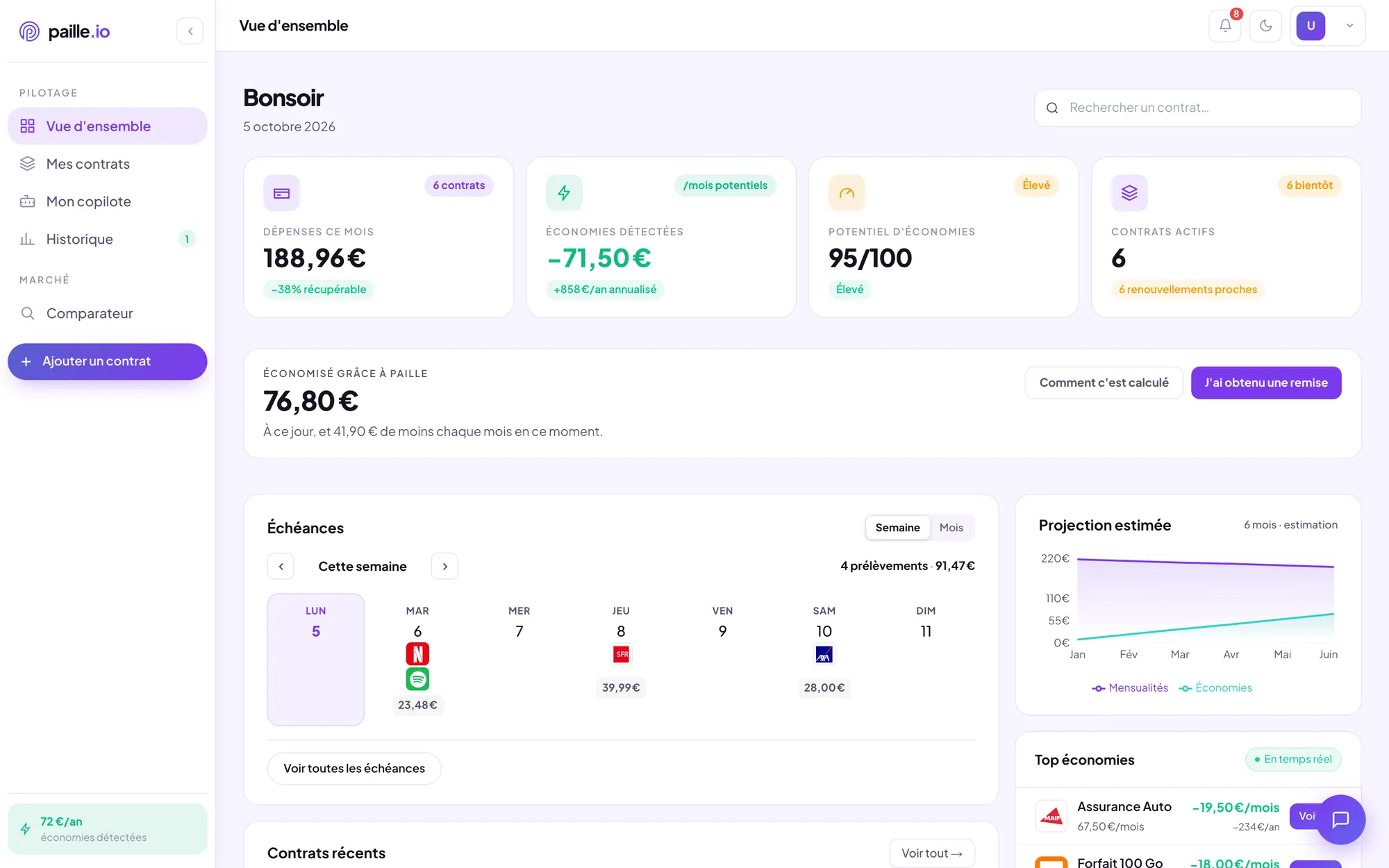Open the user avatar U menu
1389x868 pixels.
click(x=1311, y=26)
